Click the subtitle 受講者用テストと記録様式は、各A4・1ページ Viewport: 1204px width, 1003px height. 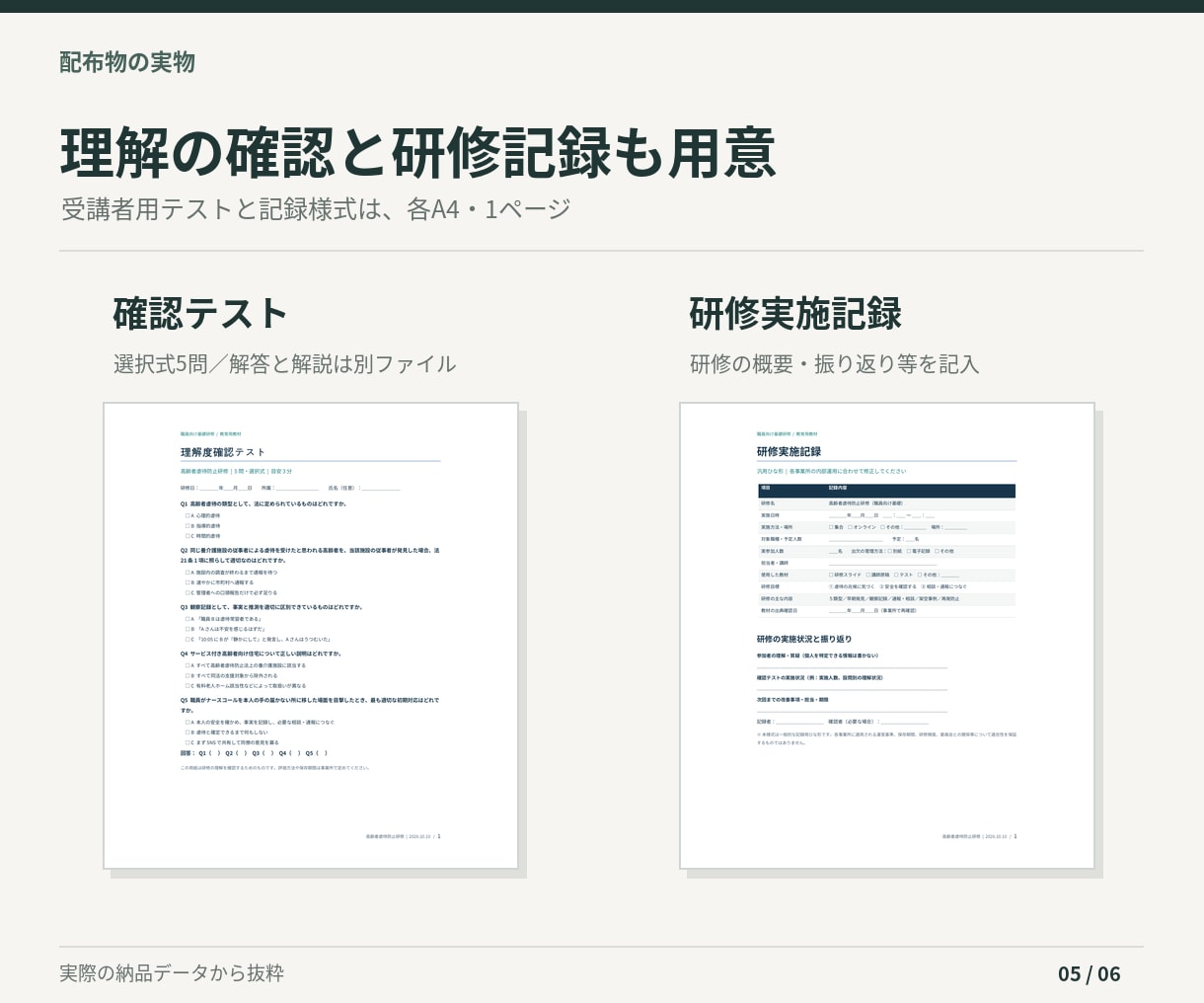316,209
